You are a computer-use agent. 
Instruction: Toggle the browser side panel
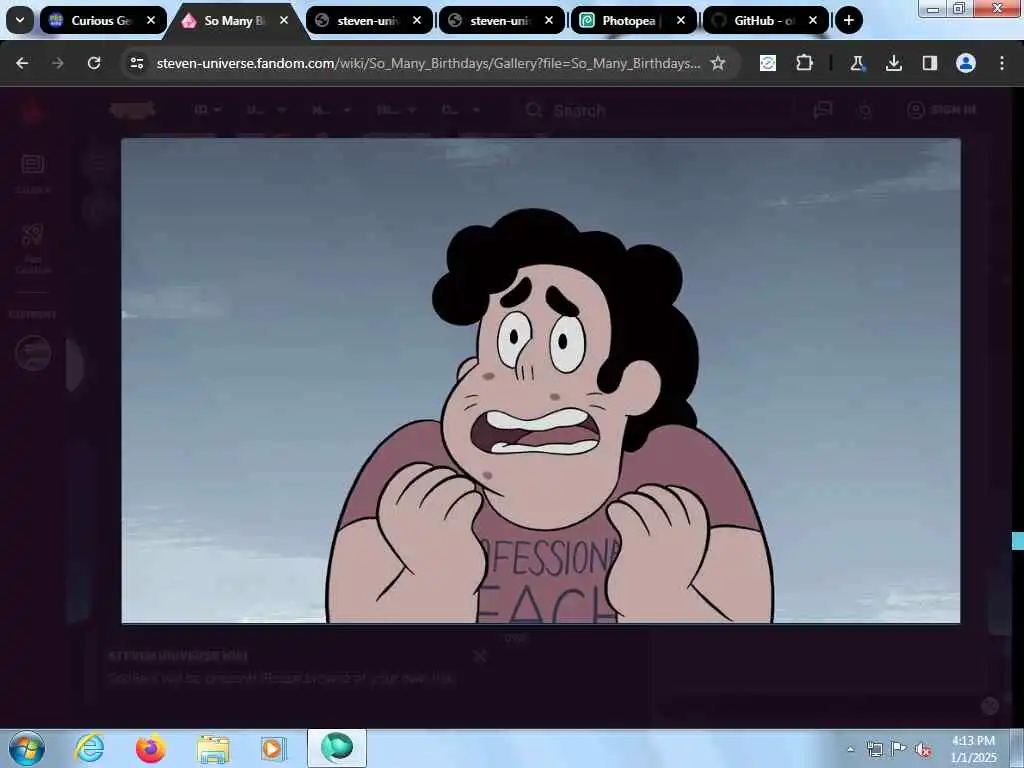(x=929, y=63)
